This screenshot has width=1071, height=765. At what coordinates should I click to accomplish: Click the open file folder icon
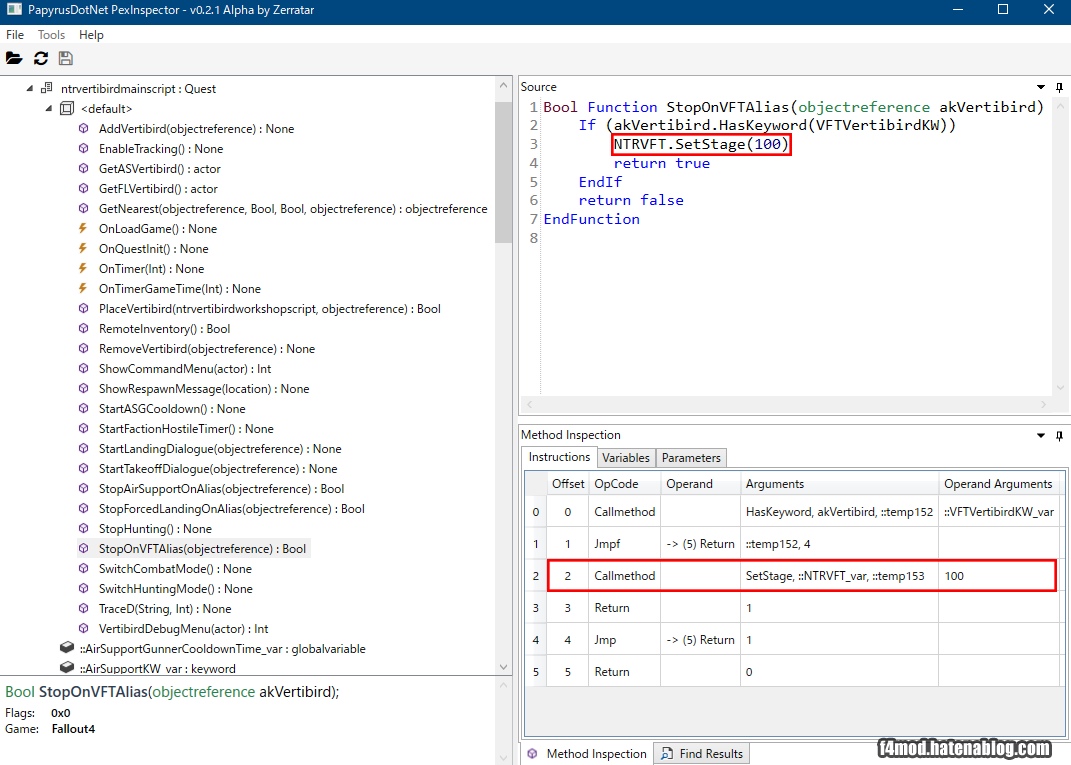[14, 59]
